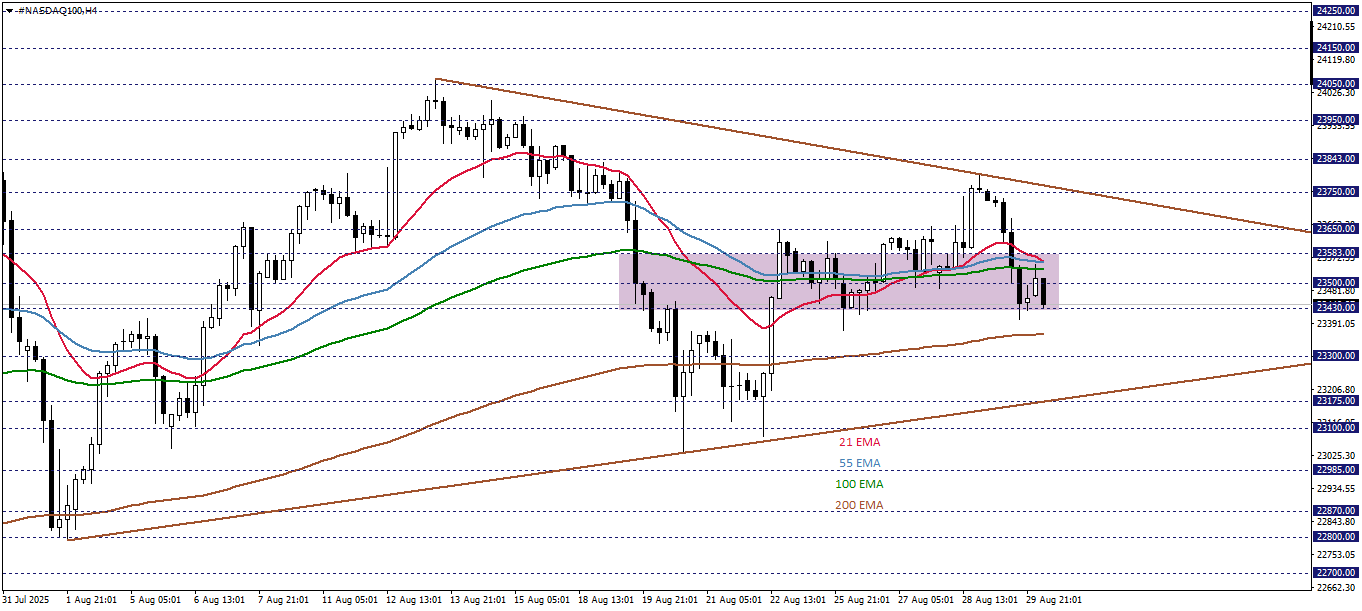This screenshot has width=1362, height=611.
Task: Click the 12 Aug 13:01 time label
Action: click(414, 600)
